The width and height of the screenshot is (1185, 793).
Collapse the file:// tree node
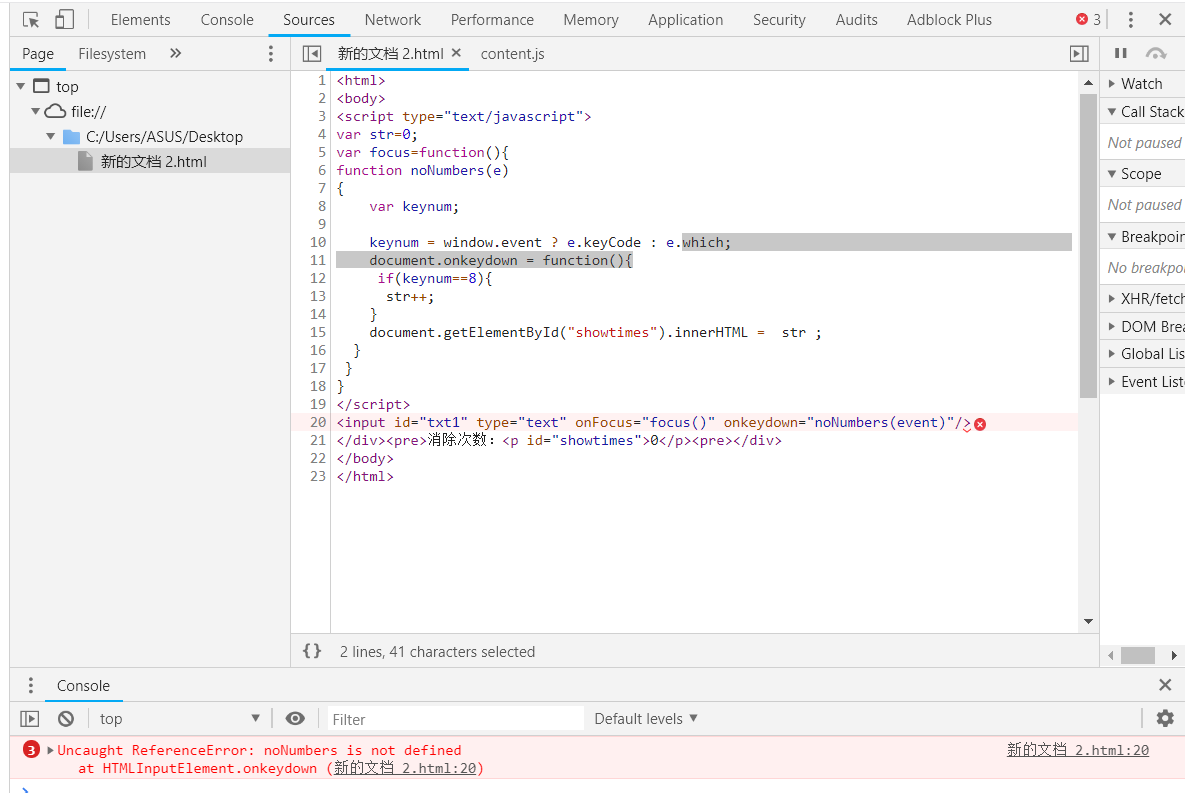coord(35,111)
